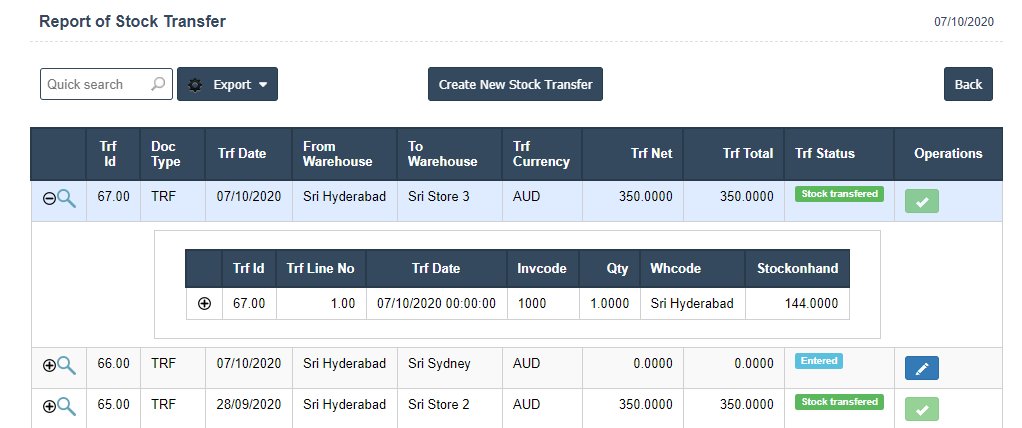The width and height of the screenshot is (1022, 428).
Task: Click the magnifier icon in quick search
Action: click(158, 85)
